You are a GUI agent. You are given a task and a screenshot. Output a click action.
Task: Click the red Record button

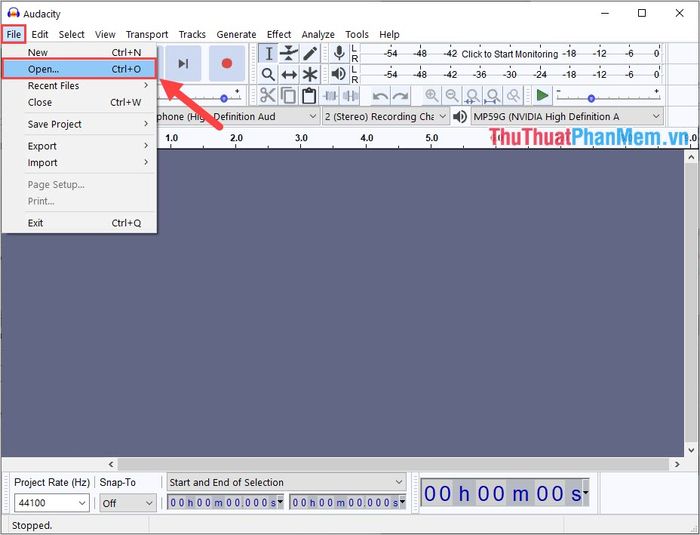(x=227, y=64)
